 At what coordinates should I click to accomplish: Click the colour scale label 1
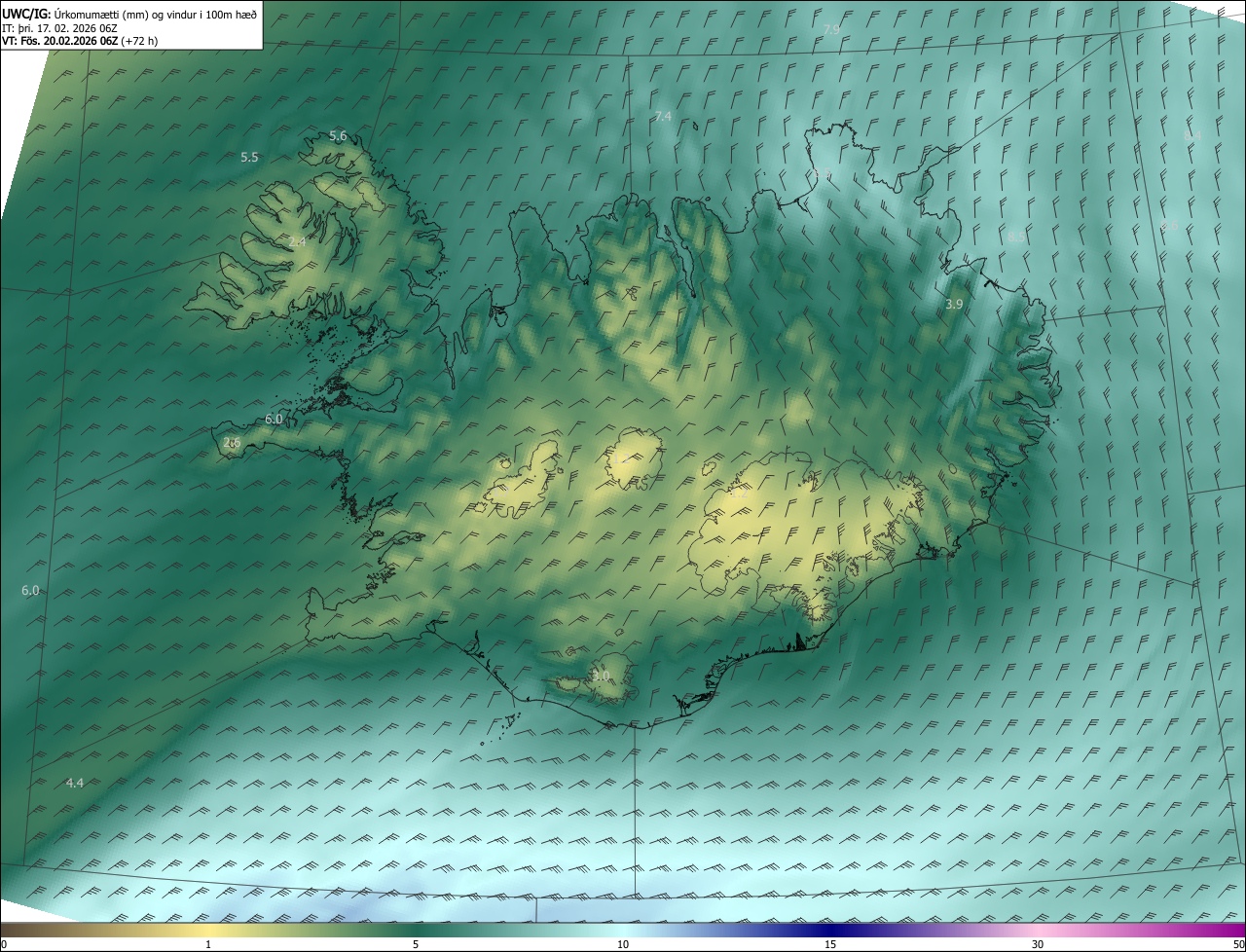coord(208,944)
